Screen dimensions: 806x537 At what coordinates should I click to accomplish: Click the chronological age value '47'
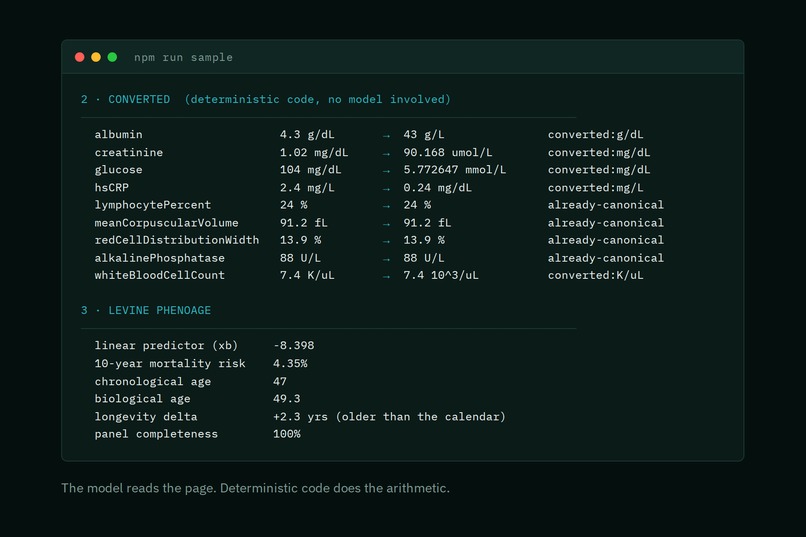click(x=280, y=382)
